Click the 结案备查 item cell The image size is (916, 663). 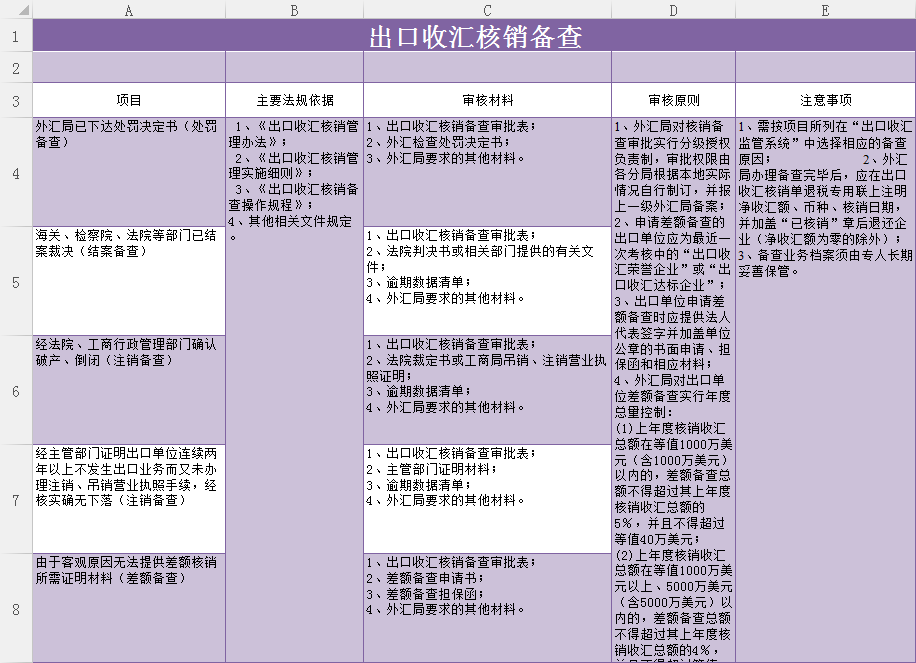tap(129, 281)
